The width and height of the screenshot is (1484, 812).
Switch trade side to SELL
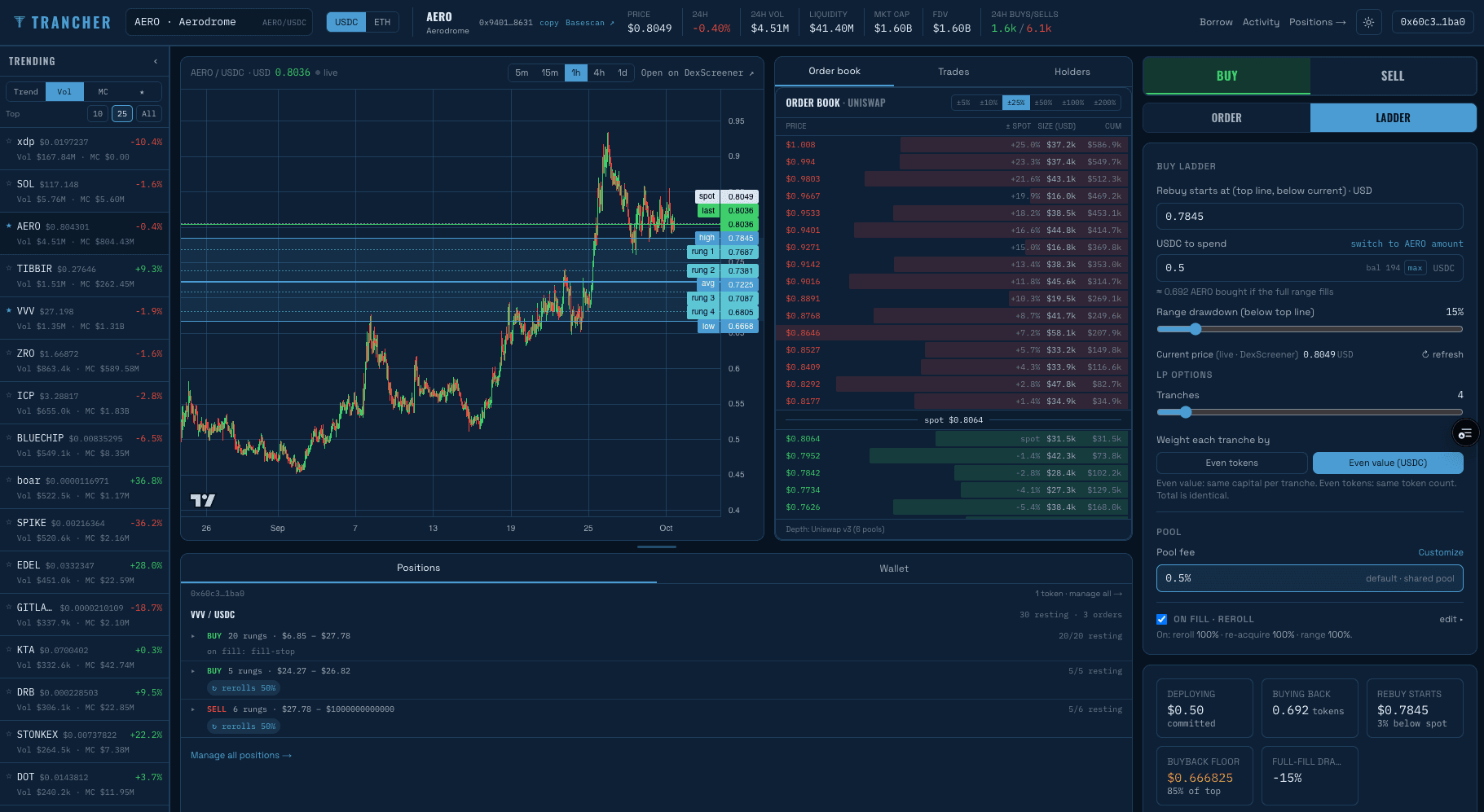(1393, 76)
